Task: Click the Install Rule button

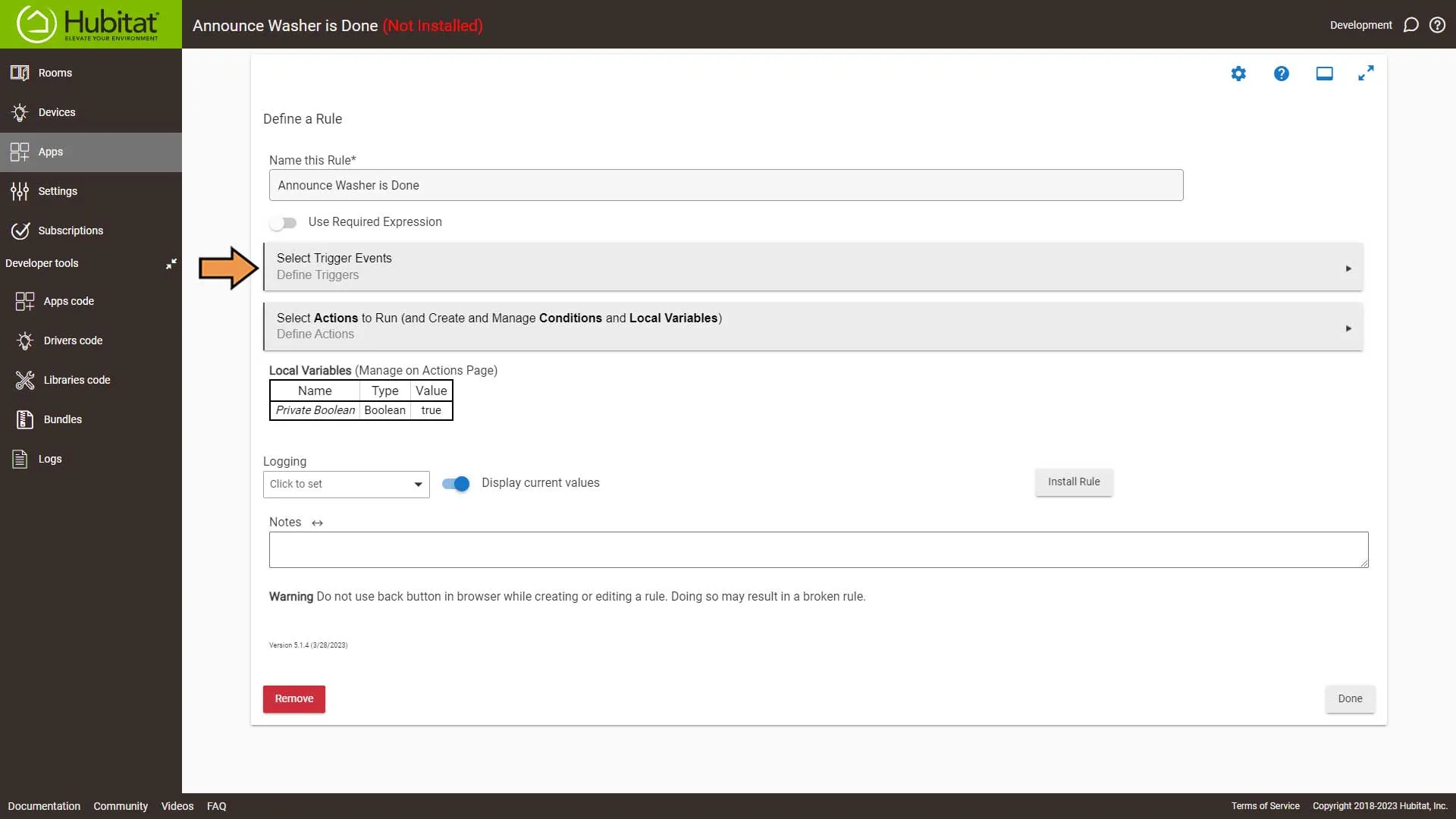Action: [x=1074, y=481]
